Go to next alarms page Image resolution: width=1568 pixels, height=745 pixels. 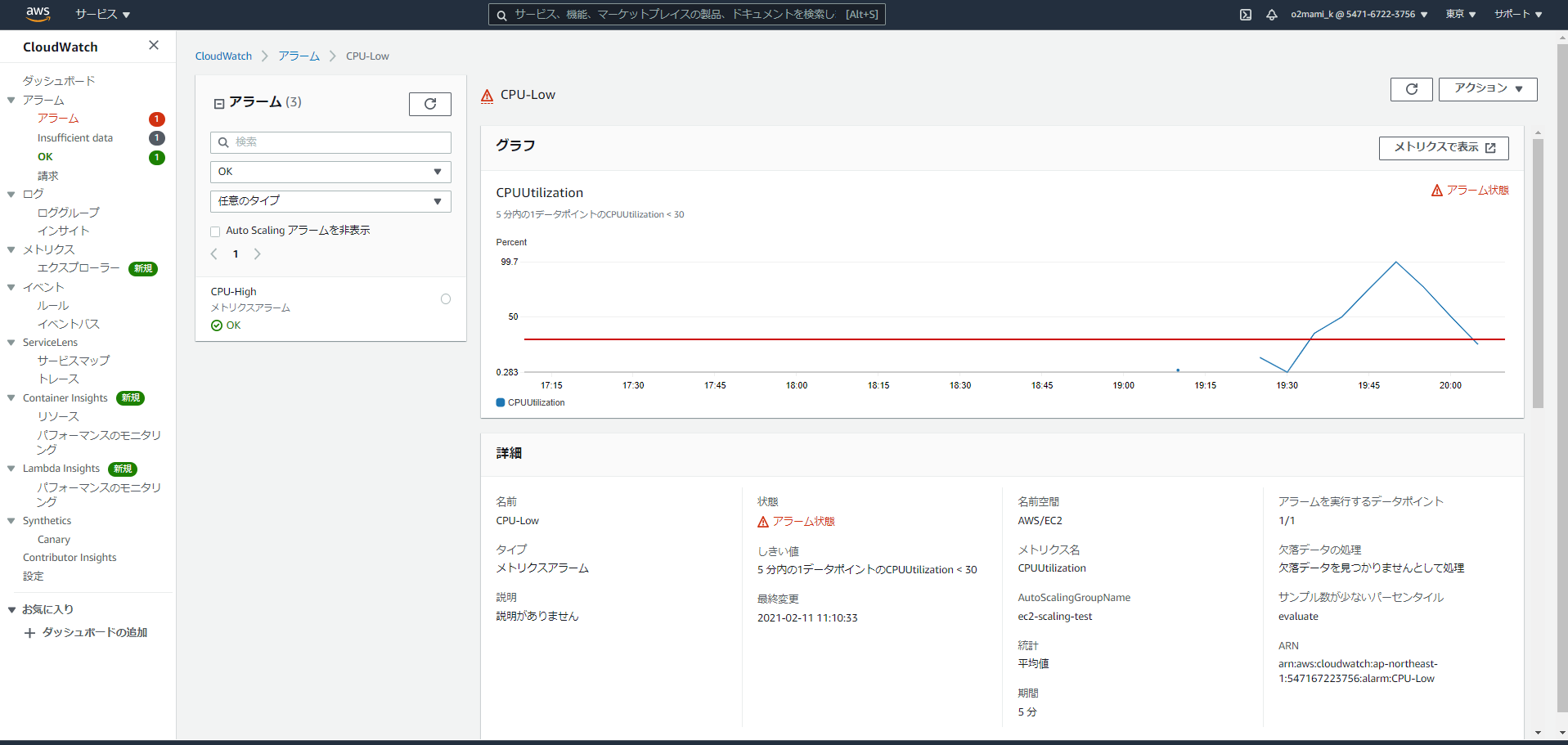click(x=258, y=254)
